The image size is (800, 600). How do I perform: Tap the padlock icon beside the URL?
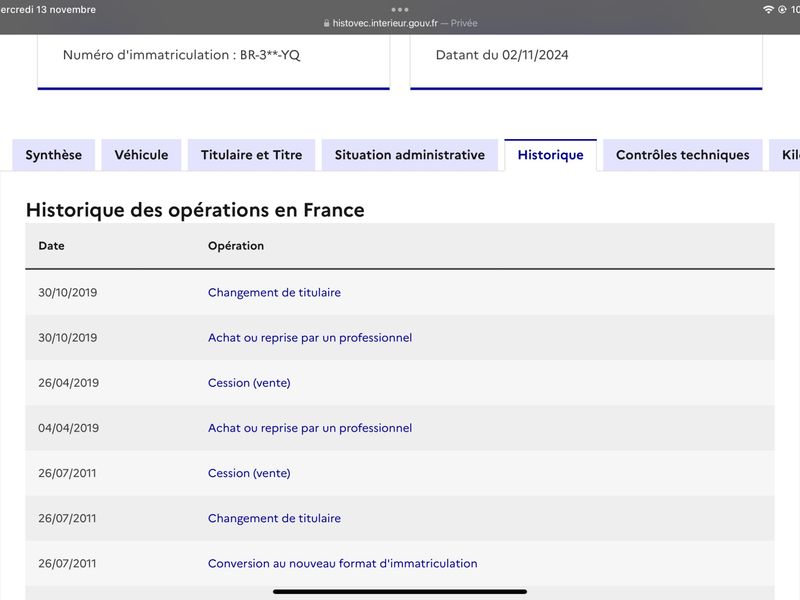pos(327,23)
